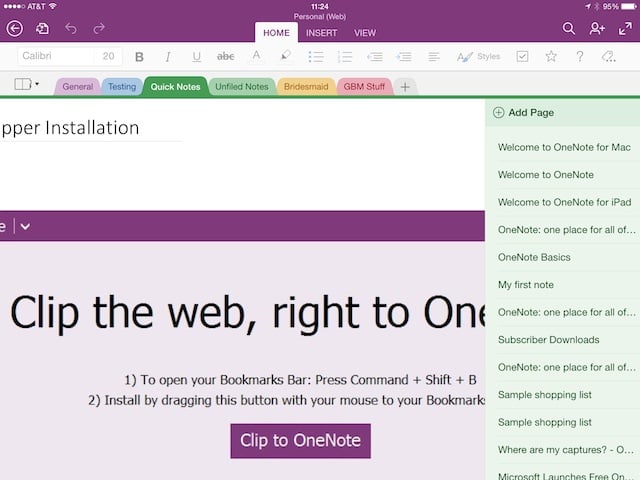Open the Quick Notes section tab

pos(176,87)
